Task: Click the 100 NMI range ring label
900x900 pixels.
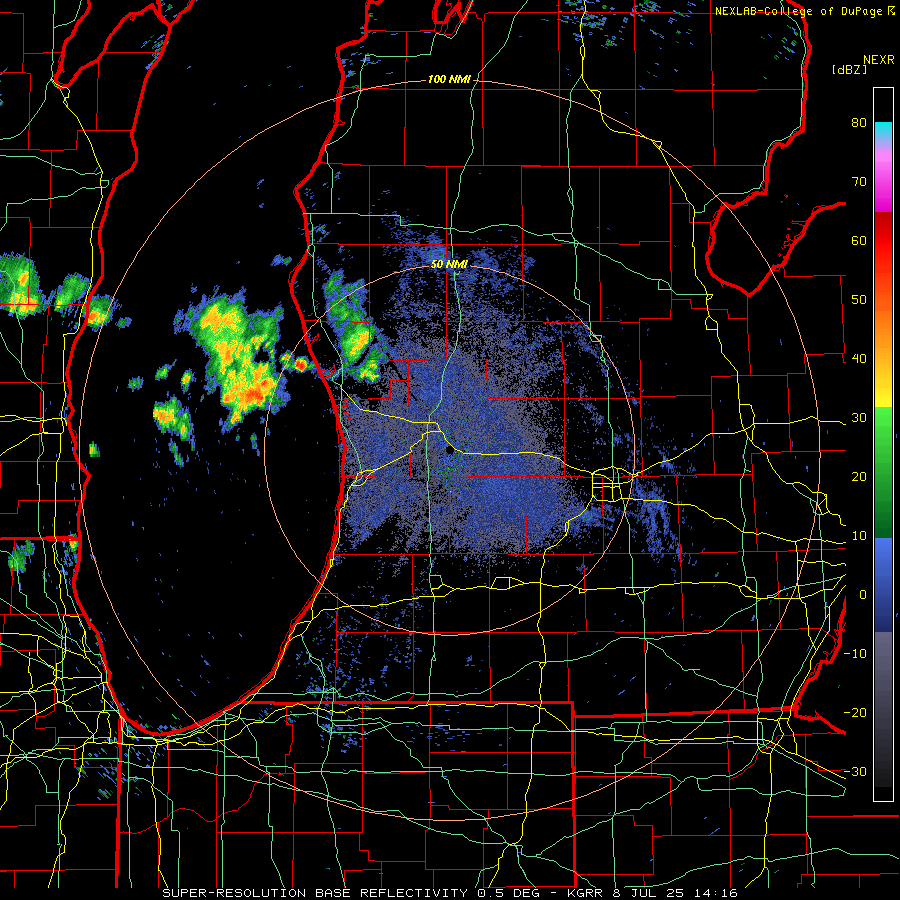Action: click(449, 79)
